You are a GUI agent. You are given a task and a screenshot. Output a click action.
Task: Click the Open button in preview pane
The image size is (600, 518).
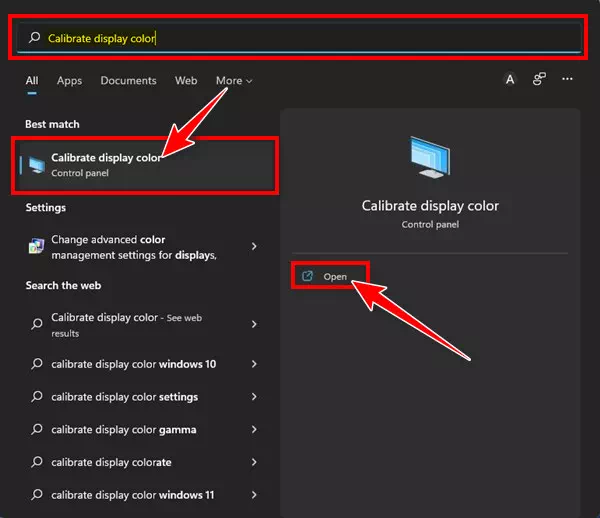click(x=329, y=276)
